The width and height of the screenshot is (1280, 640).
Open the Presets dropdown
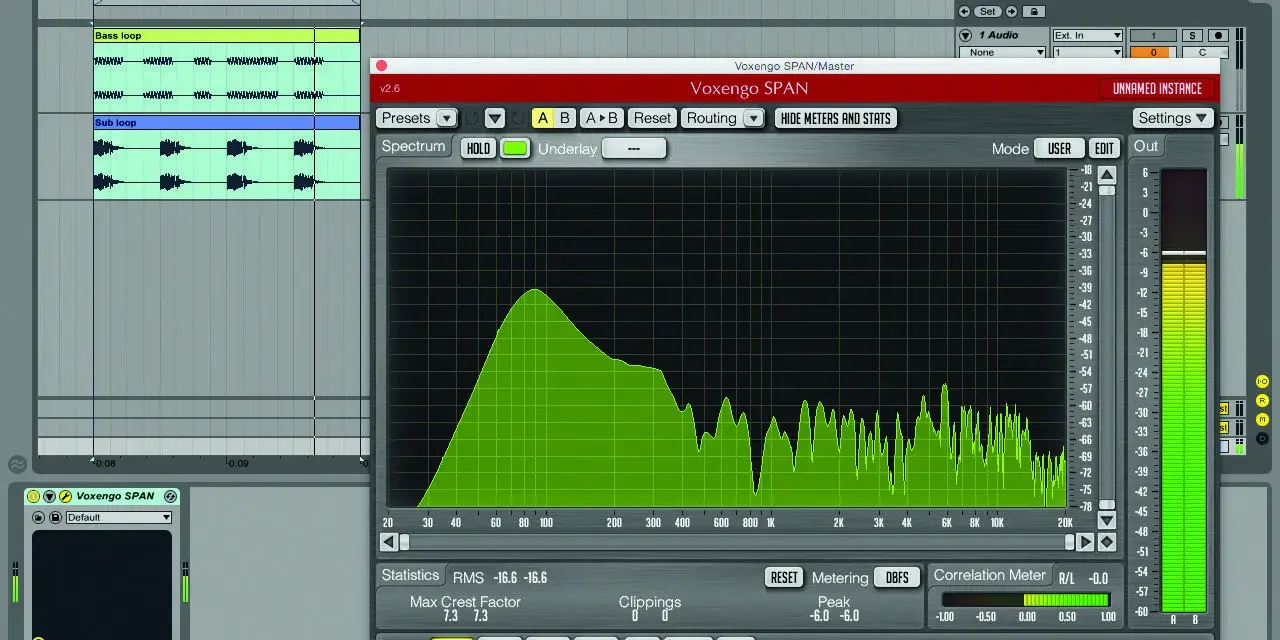417,118
